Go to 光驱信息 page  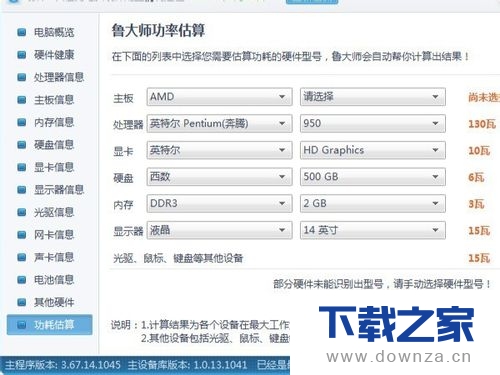[x=54, y=212]
